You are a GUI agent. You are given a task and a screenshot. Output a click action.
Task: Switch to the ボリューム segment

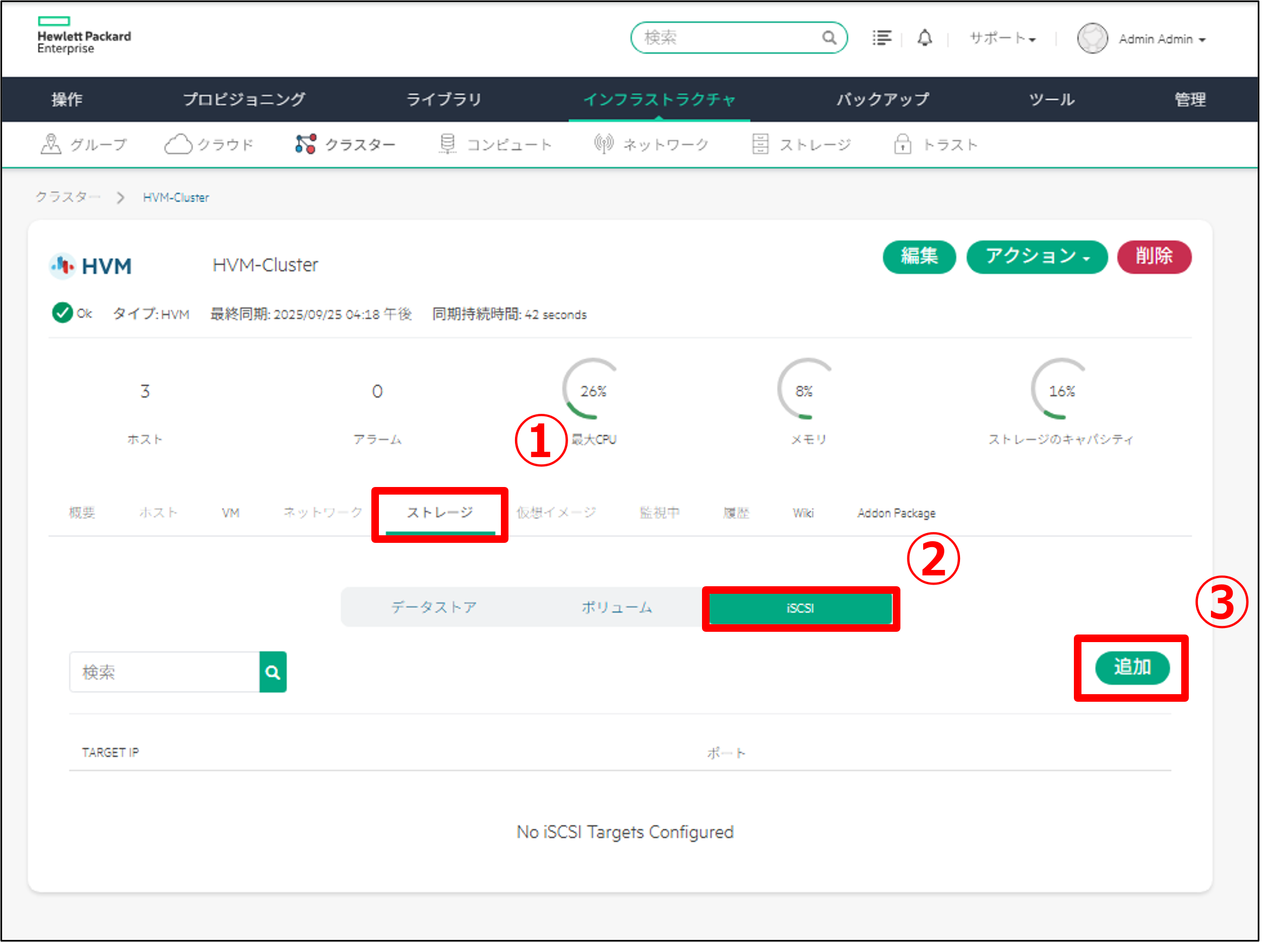pyautogui.click(x=617, y=607)
